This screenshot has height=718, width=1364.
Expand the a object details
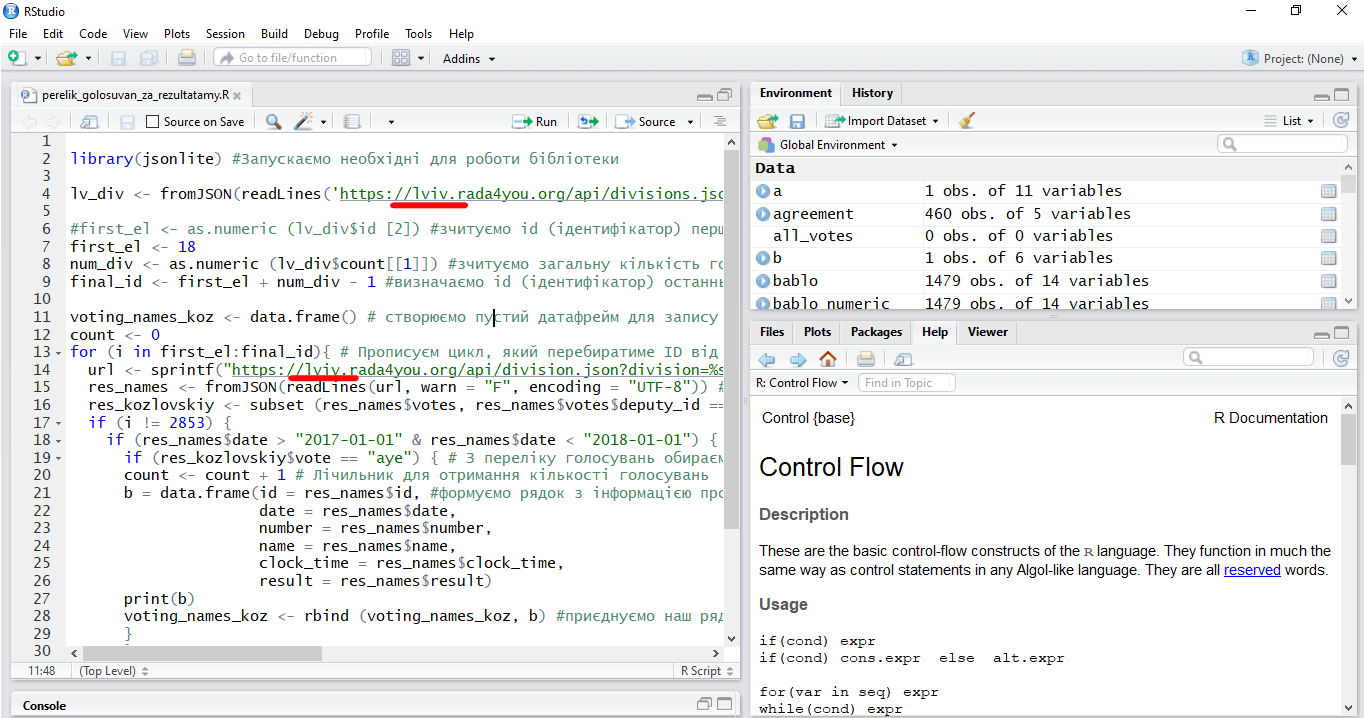tap(763, 191)
